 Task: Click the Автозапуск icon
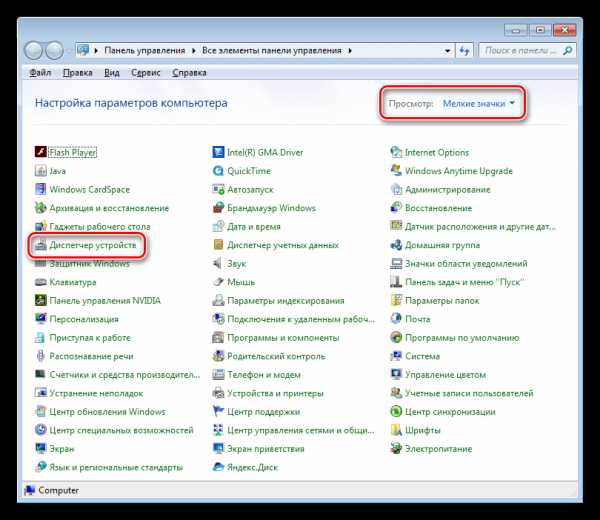click(218, 189)
